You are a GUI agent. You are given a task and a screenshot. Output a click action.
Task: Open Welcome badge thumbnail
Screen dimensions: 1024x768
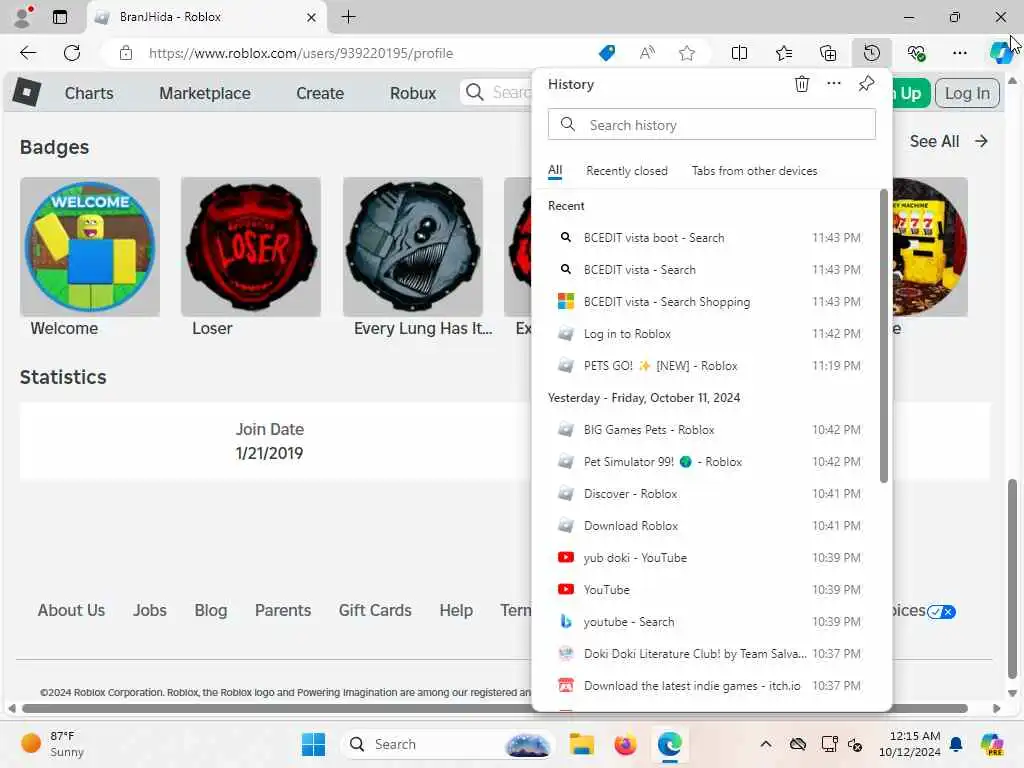[90, 247]
